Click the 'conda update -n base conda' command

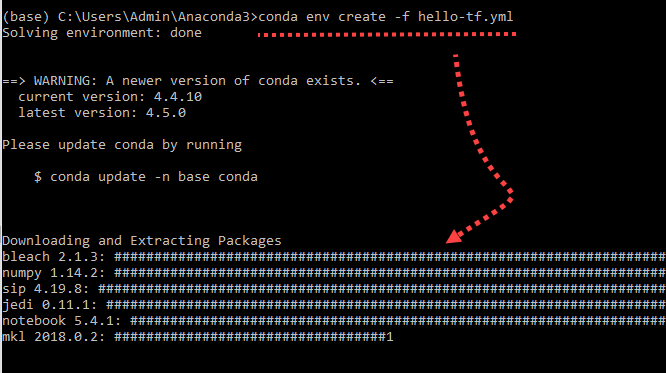coord(154,177)
